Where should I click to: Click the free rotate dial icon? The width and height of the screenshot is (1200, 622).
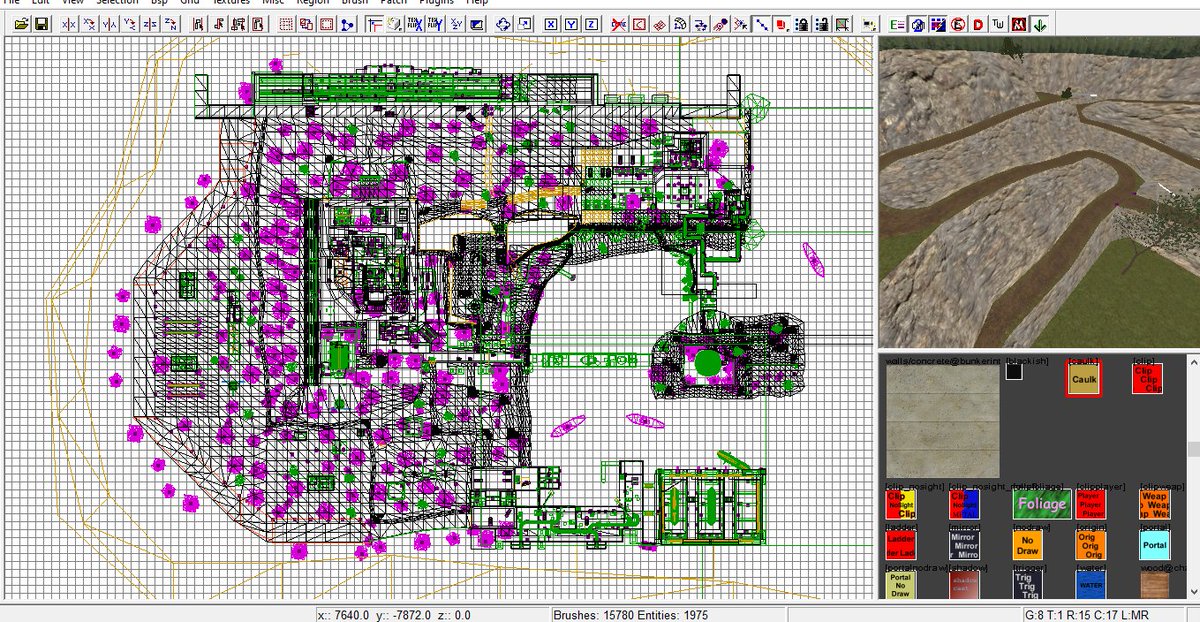click(679, 24)
